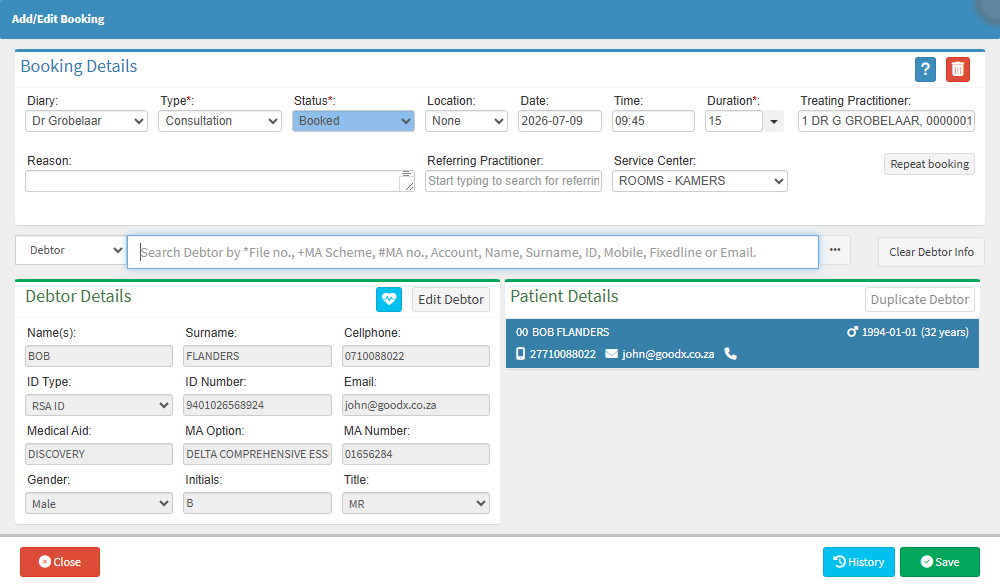Open the Debtor search type dropdown
1000x587 pixels.
(x=71, y=250)
